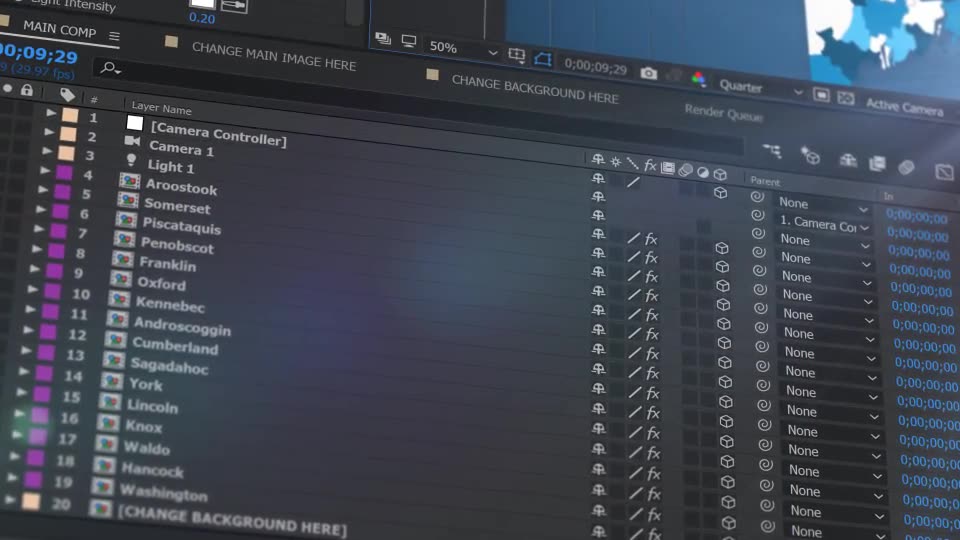Screen dimensions: 960x540
Task: Open the MAIN COMP panel menu icon
Action: click(x=114, y=37)
